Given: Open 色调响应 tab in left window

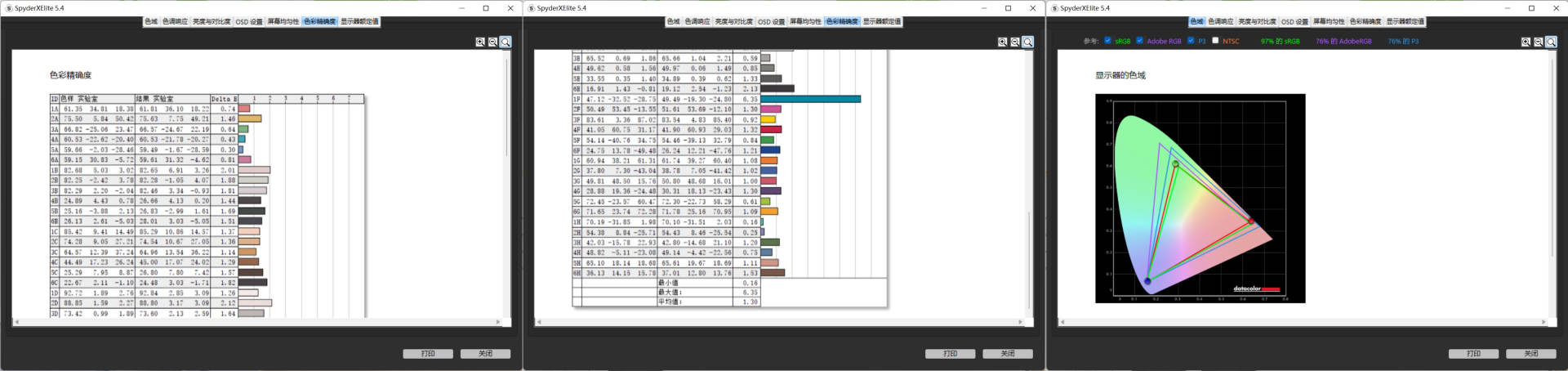Looking at the screenshot, I should 175,21.
